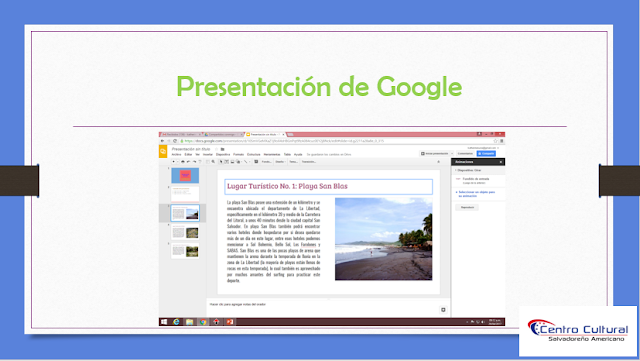Click the Presentación sin título document title
The height and width of the screenshot is (361, 640).
(191, 149)
